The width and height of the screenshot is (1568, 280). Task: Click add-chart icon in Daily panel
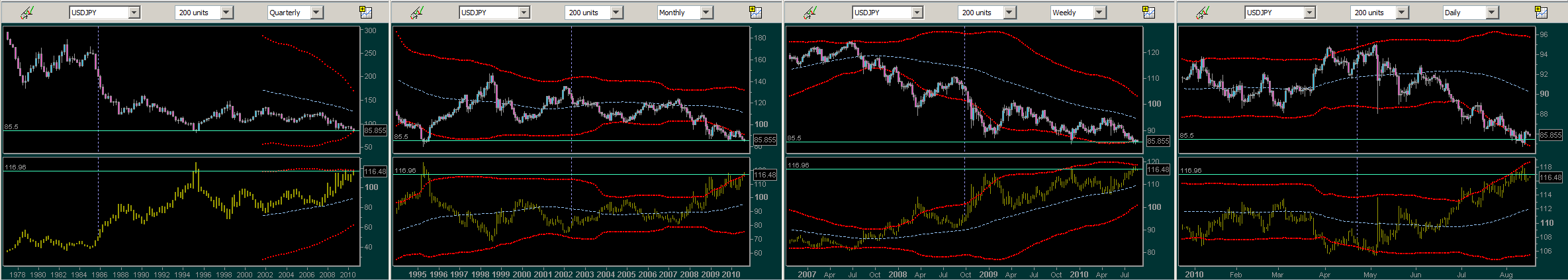1541,12
